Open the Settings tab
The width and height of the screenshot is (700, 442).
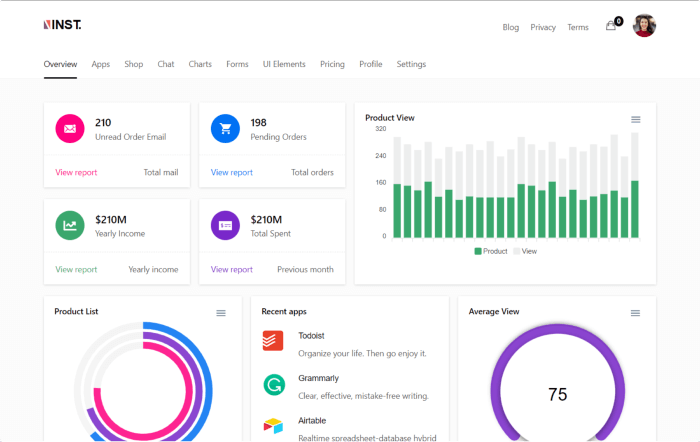click(411, 64)
